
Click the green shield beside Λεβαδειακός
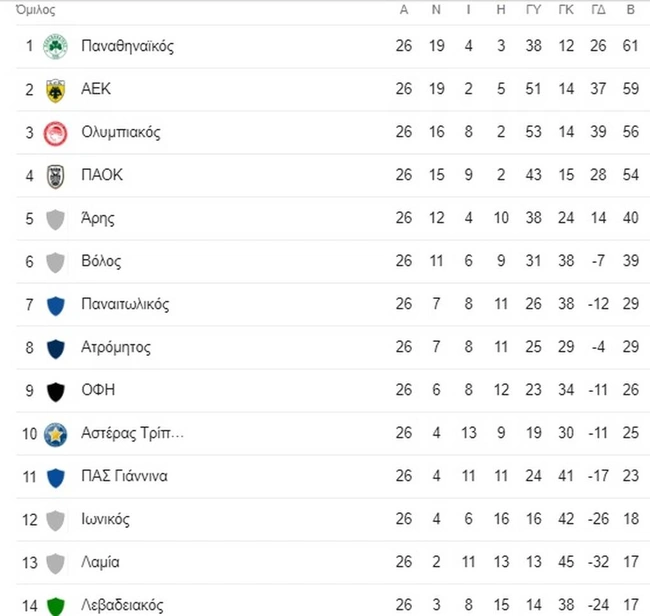click(55, 604)
